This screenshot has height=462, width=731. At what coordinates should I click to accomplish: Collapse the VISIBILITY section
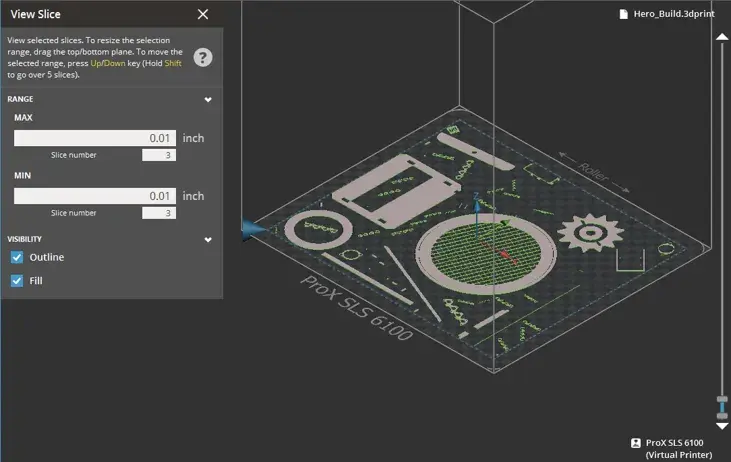click(208, 240)
